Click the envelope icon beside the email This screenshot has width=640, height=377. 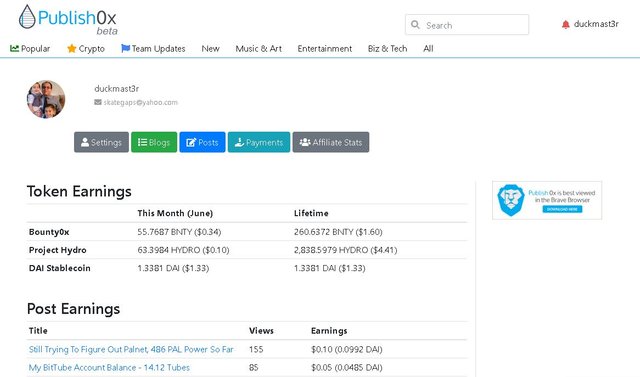coord(98,102)
